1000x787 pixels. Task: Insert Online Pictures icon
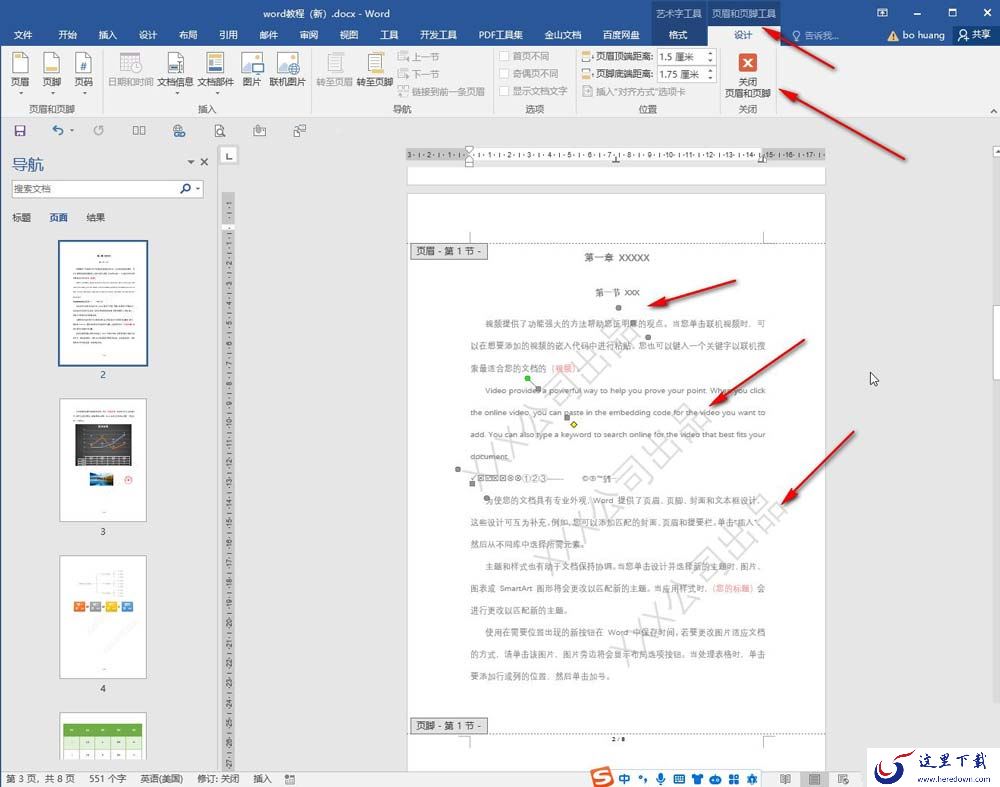tap(288, 69)
